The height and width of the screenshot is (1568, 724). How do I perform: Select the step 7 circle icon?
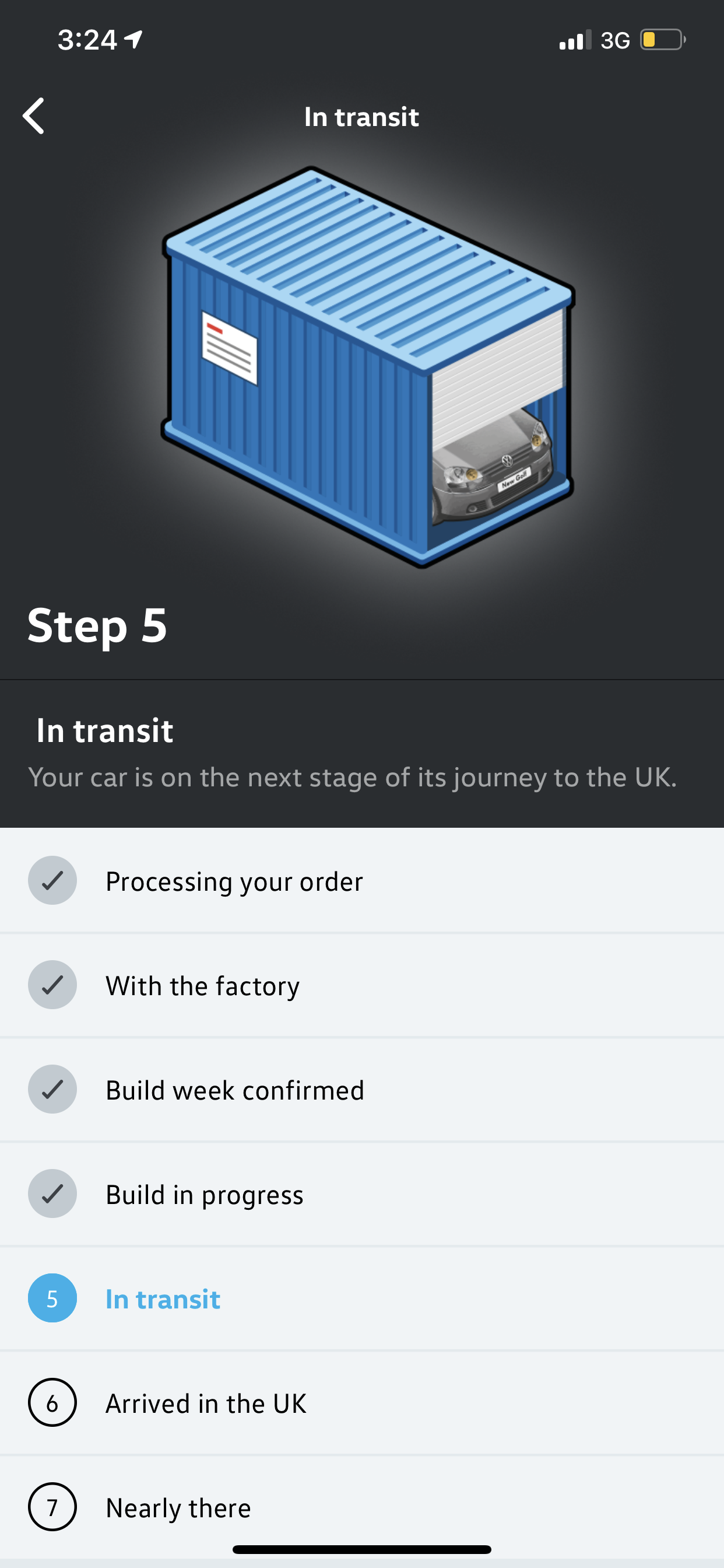pos(52,1507)
